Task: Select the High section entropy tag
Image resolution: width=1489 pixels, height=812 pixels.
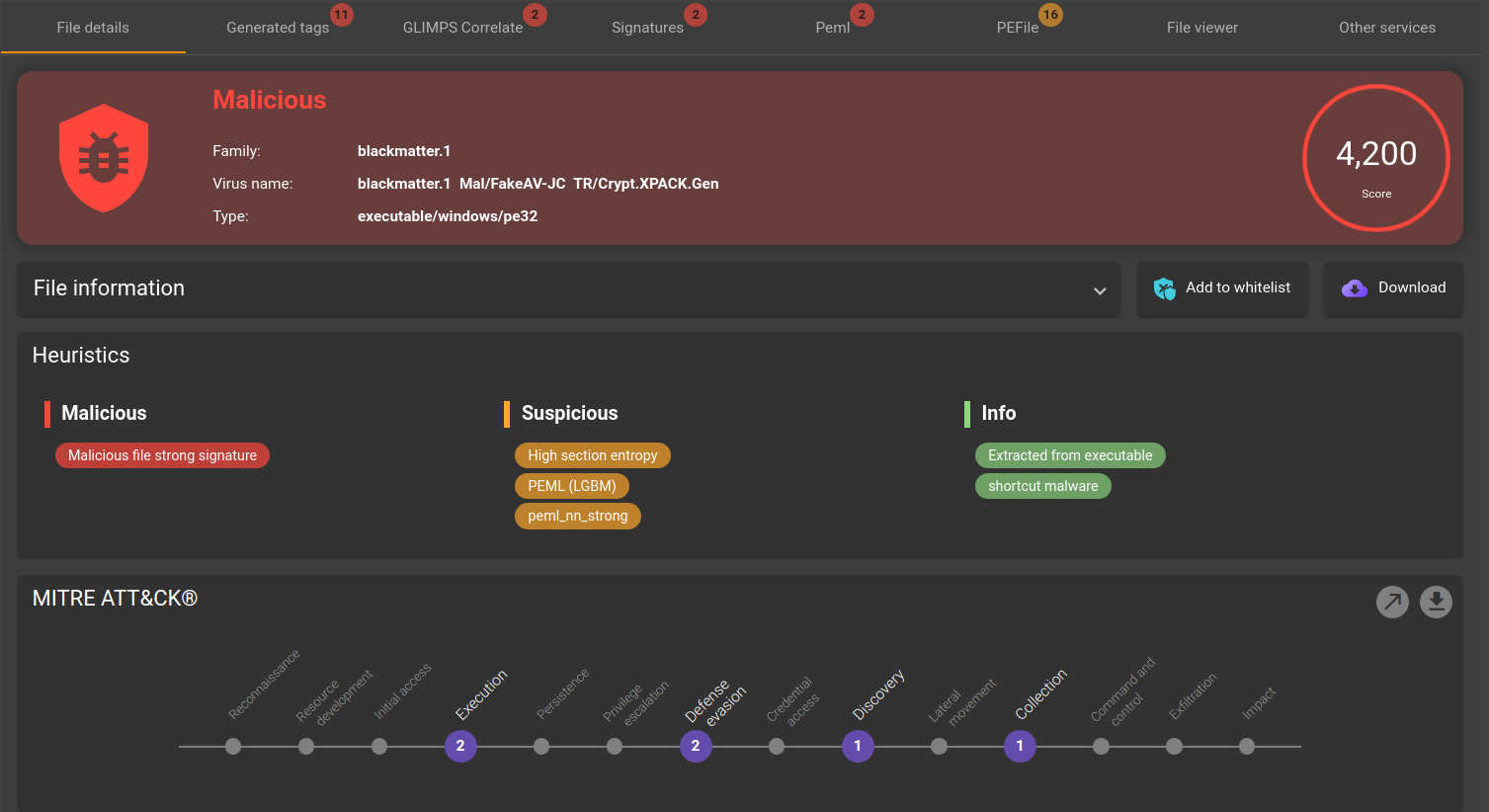Action: tap(593, 455)
